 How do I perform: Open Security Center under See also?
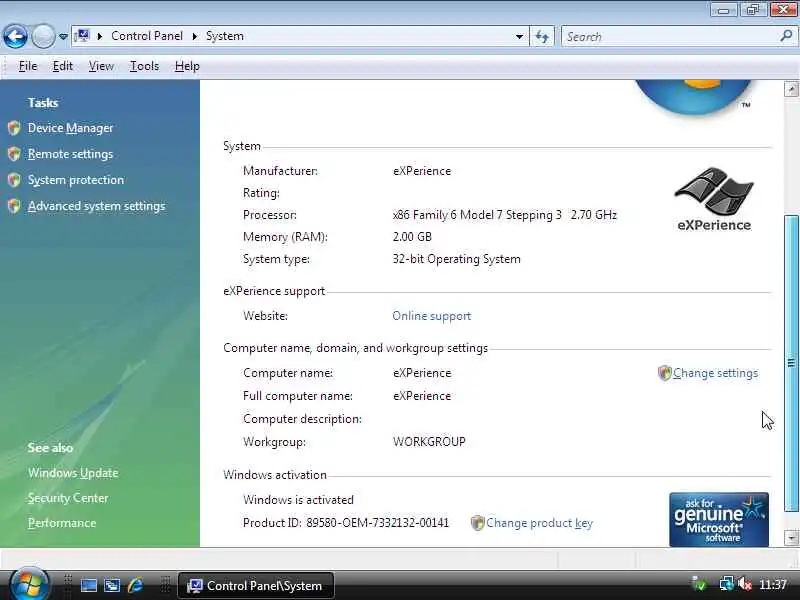pos(68,498)
